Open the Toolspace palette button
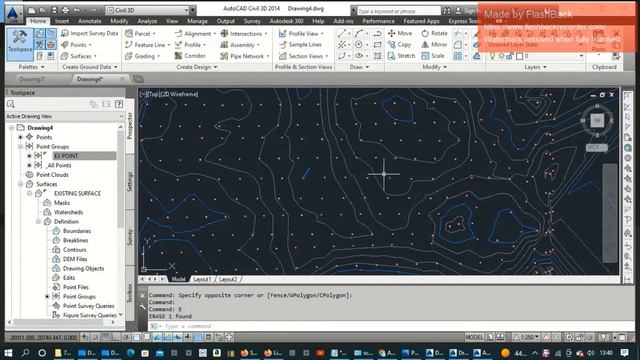Screen dimensions: 640x360 (x=20, y=44)
